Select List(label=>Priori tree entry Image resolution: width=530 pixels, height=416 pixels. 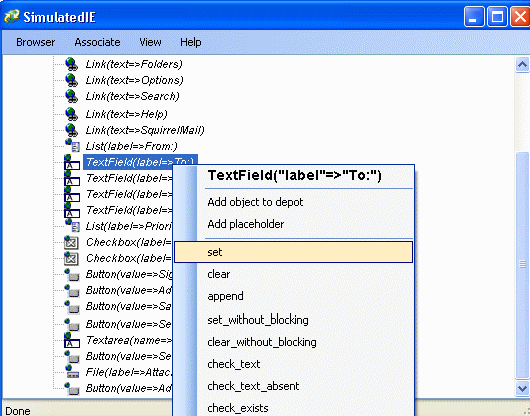(129, 226)
